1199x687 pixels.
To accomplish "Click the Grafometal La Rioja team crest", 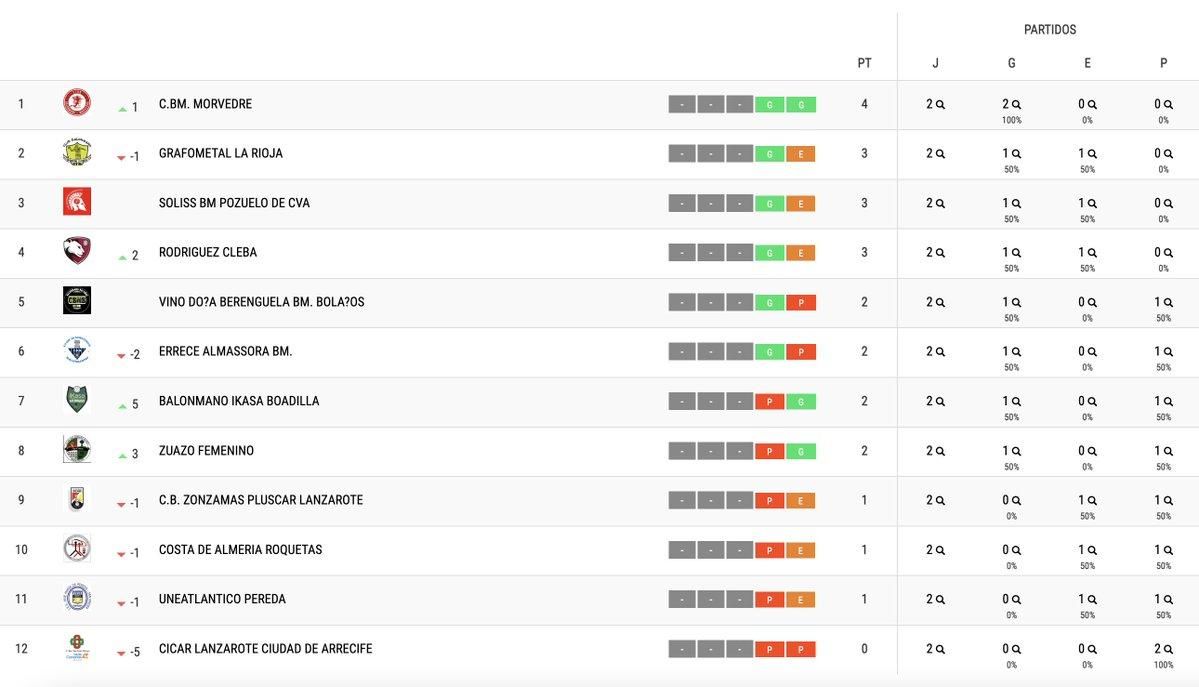I will 77,153.
